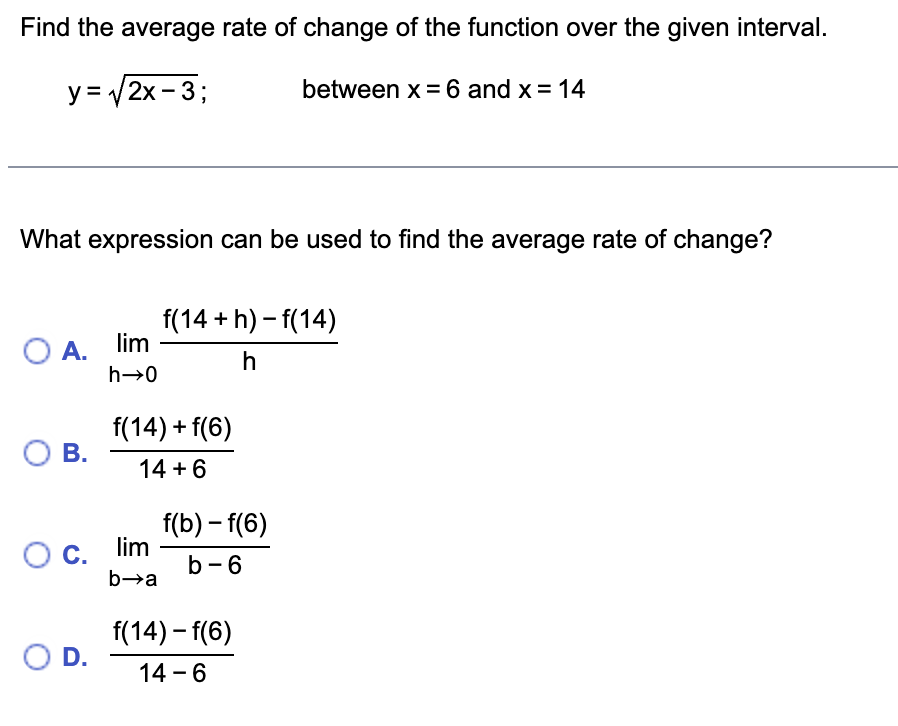Image resolution: width=898 pixels, height=726 pixels.
Task: Select answer choice D radio button
Action: coord(37,658)
